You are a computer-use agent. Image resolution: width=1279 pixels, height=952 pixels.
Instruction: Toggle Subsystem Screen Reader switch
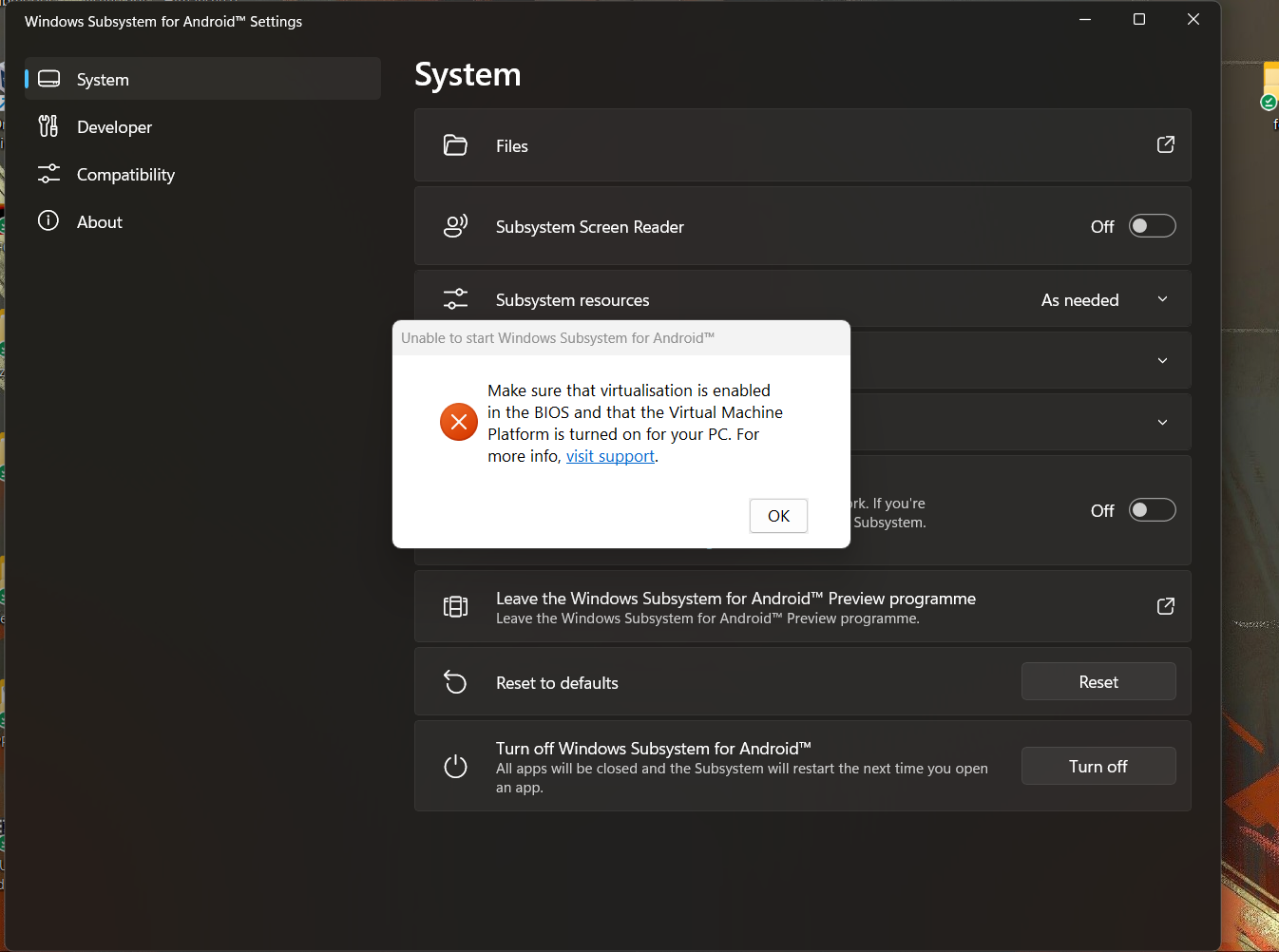coord(1153,226)
